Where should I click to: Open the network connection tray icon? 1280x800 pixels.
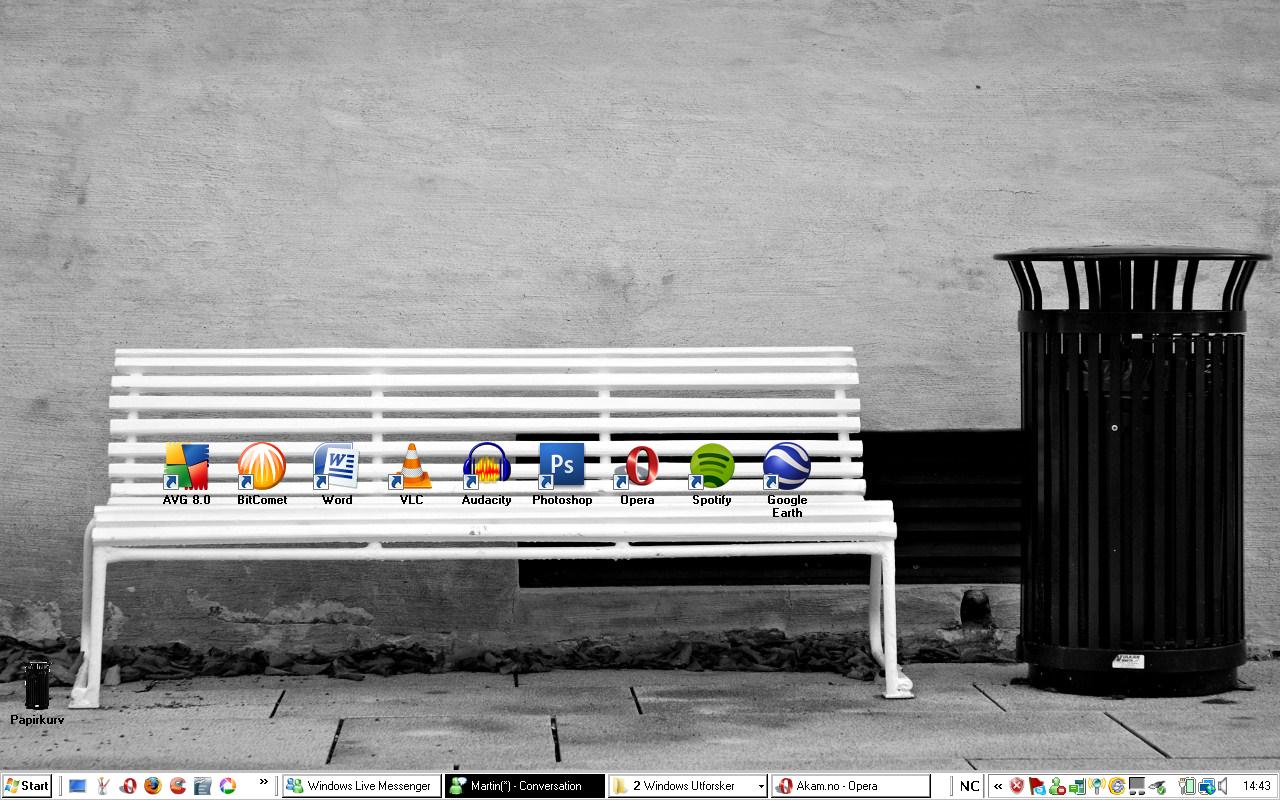pos(1206,786)
